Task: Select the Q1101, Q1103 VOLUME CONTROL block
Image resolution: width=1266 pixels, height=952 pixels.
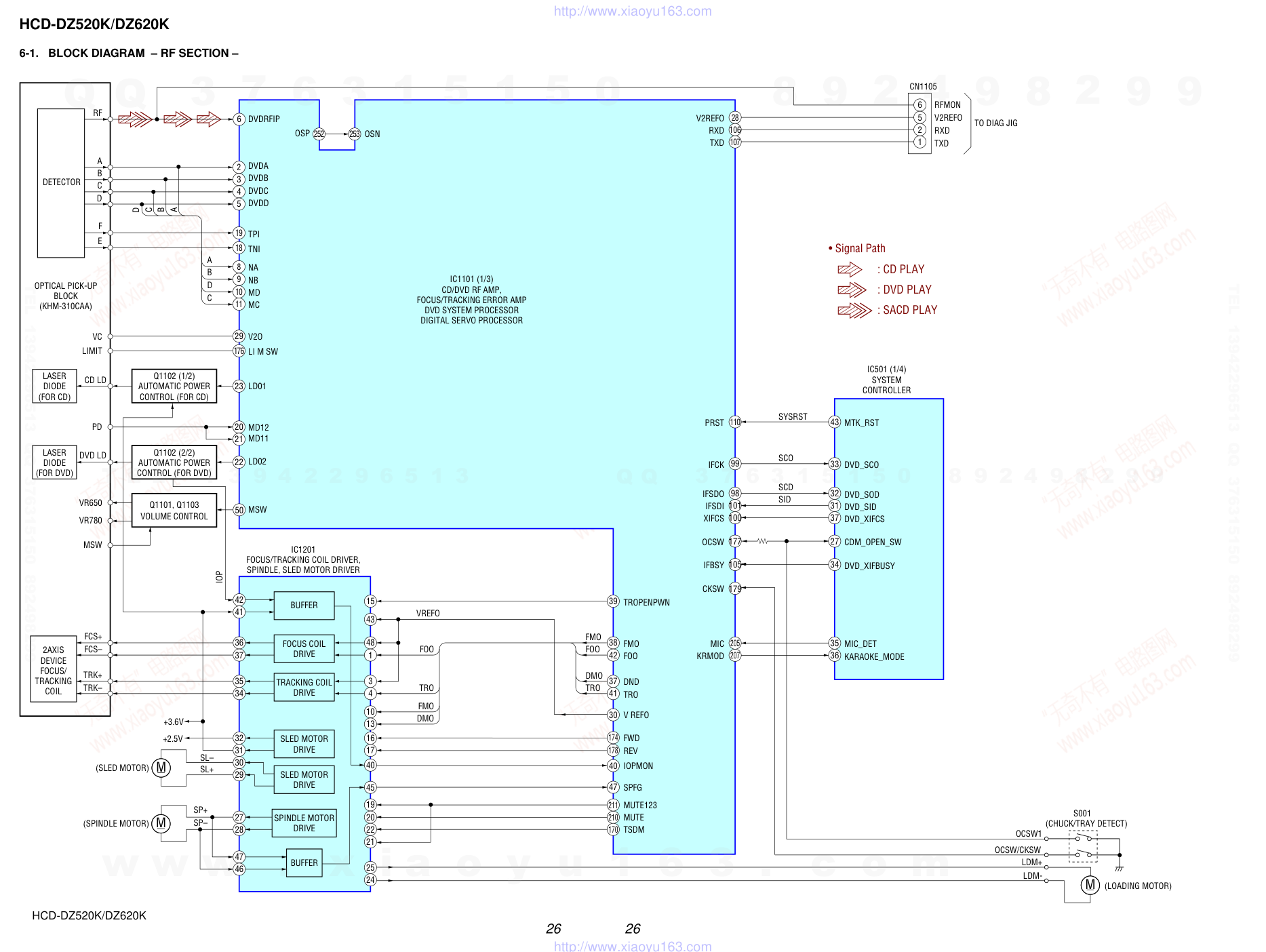Action: coord(174,511)
